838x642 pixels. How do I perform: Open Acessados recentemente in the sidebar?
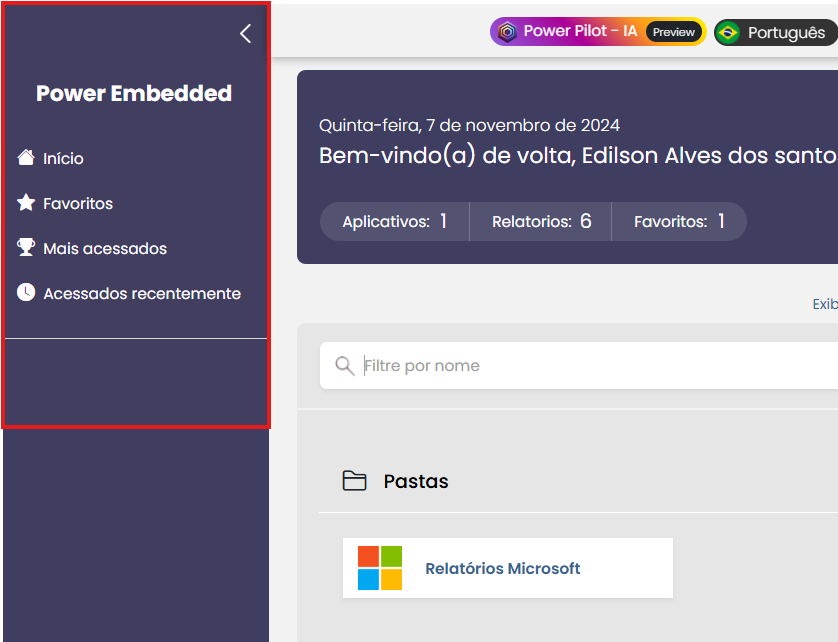[x=142, y=294]
